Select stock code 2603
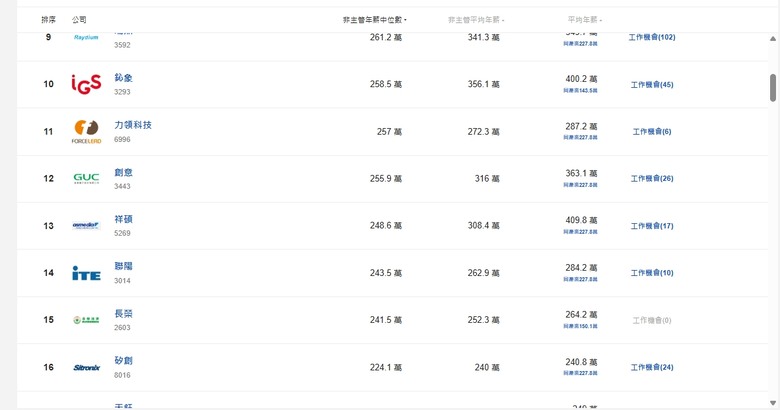 122,327
